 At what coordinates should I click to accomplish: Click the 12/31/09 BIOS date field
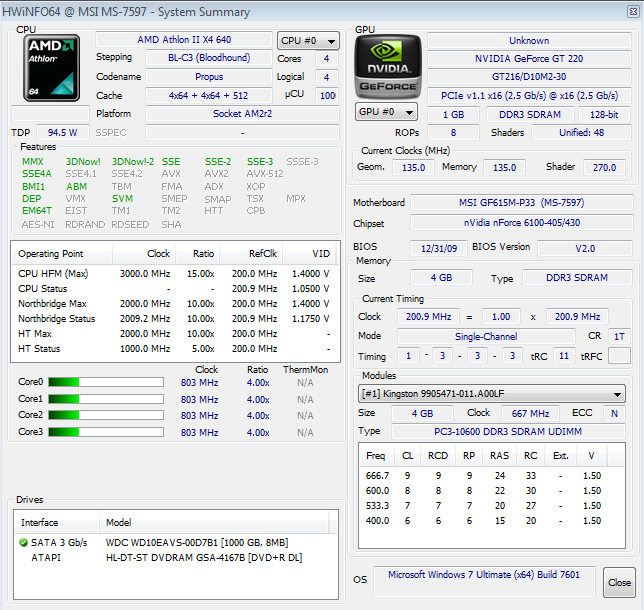coord(439,249)
